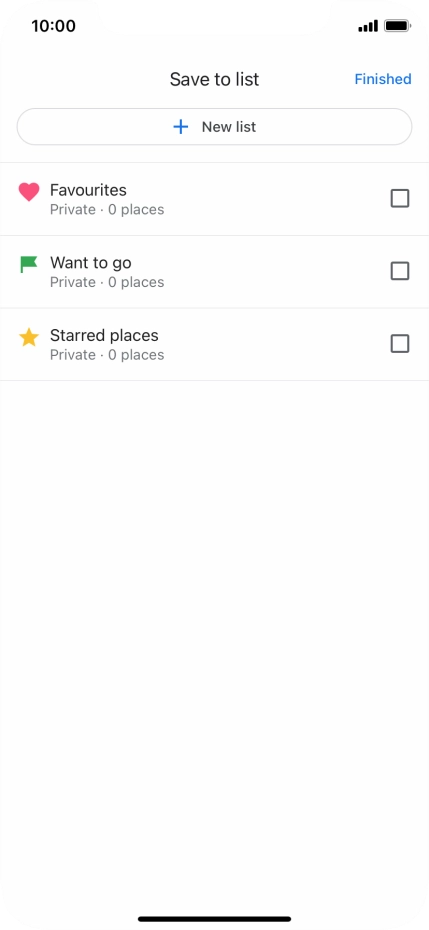The height and width of the screenshot is (930, 429).
Task: Tap Want to go "Private · 0 places" subtitle
Action: tap(107, 282)
